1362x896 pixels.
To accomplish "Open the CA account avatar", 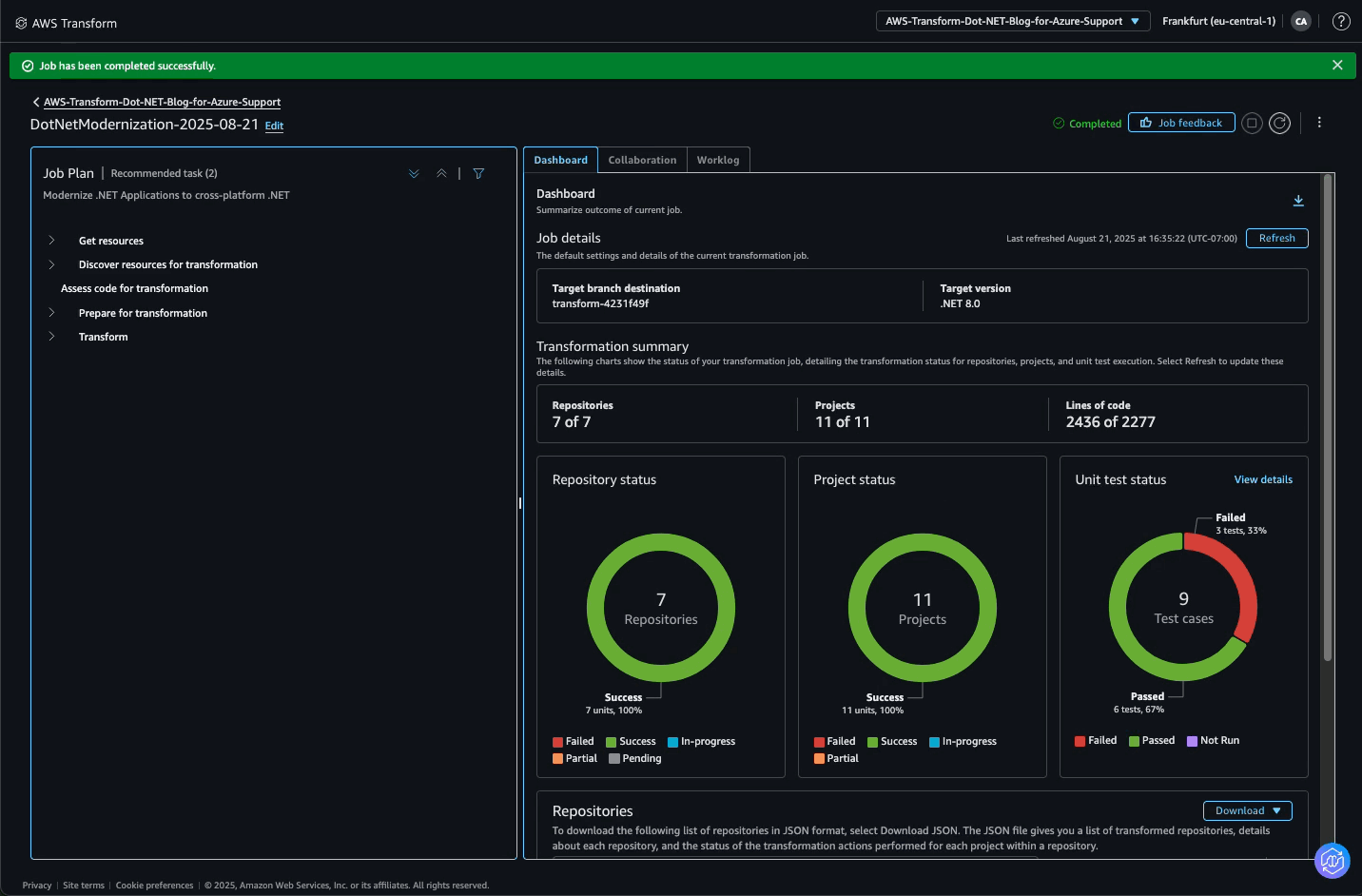I will click(1301, 21).
